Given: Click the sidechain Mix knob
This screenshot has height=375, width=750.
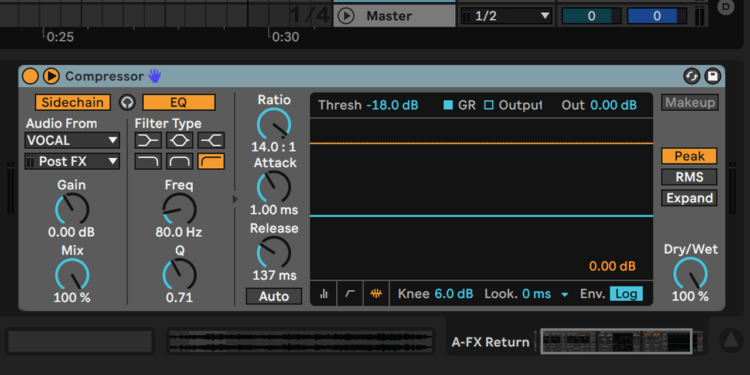Looking at the screenshot, I should click(x=72, y=275).
